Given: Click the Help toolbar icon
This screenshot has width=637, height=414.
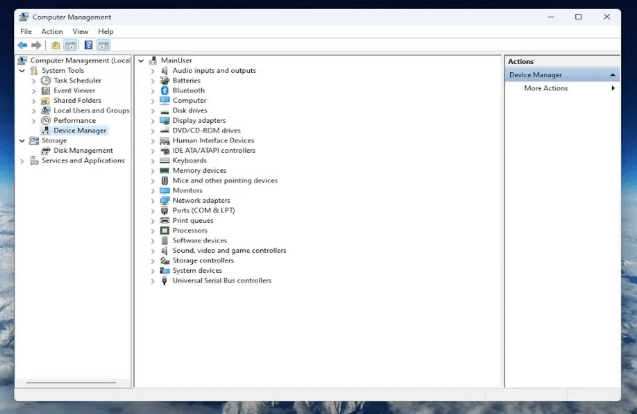Looking at the screenshot, I should tap(88, 45).
